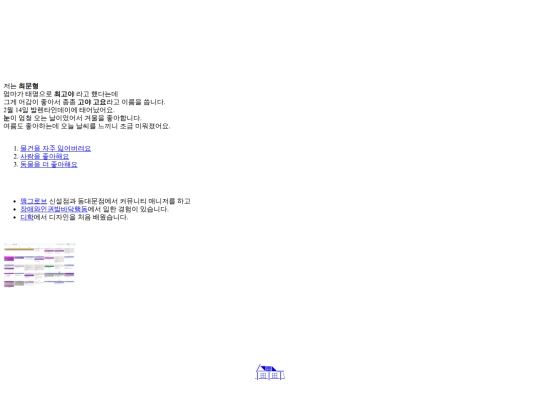The height and width of the screenshot is (405, 540).
Task: Click the line starting '여름도 좋아하는데'
Action: click(x=87, y=126)
